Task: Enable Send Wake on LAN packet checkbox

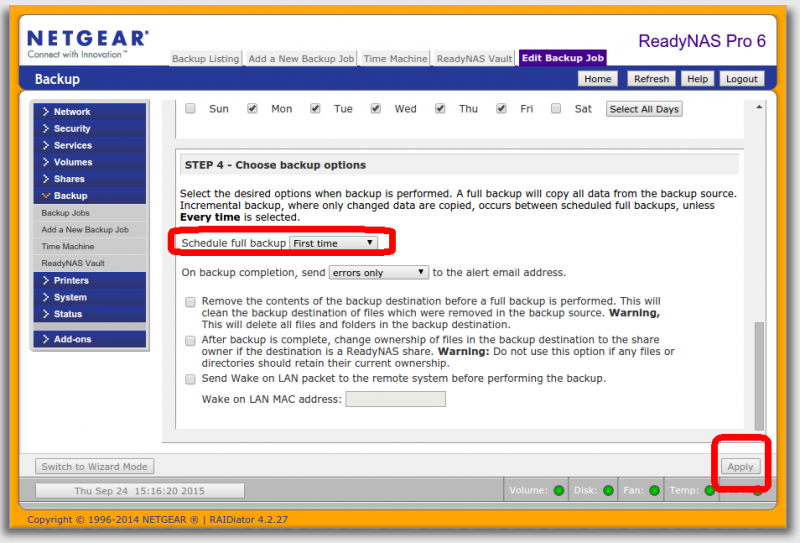Action: coord(190,379)
